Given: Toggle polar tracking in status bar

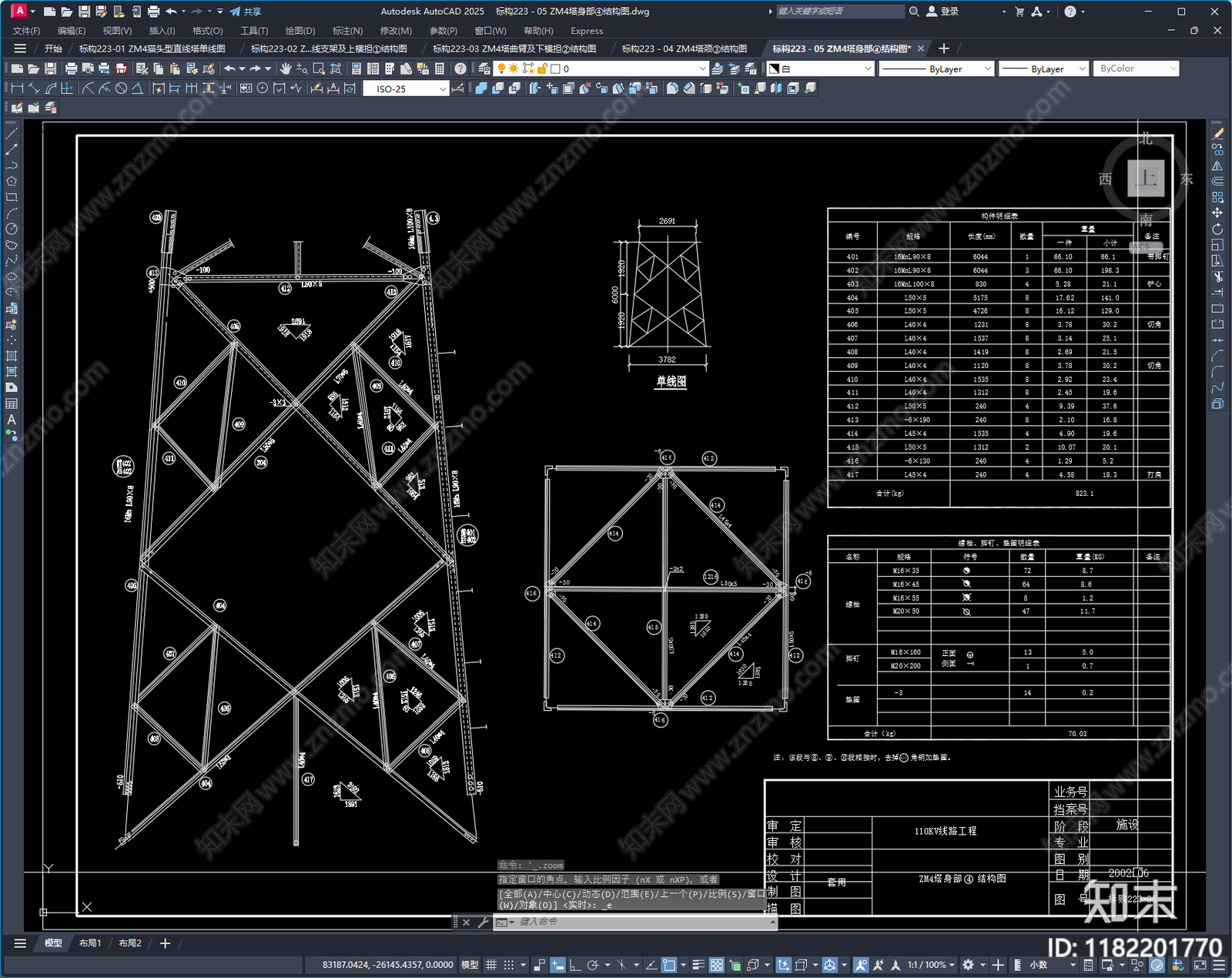Looking at the screenshot, I should click(592, 965).
